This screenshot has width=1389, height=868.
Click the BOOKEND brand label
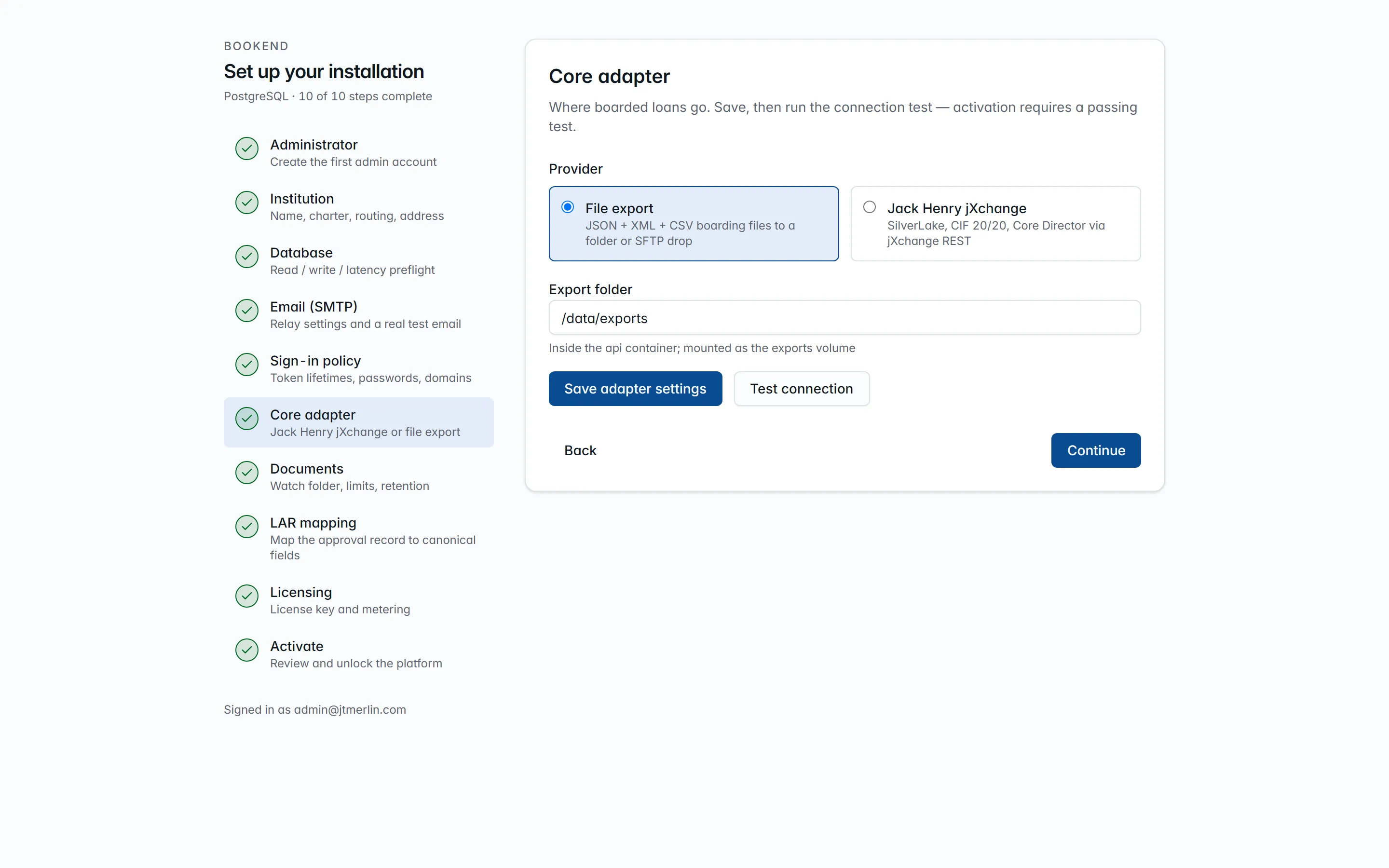click(x=256, y=46)
